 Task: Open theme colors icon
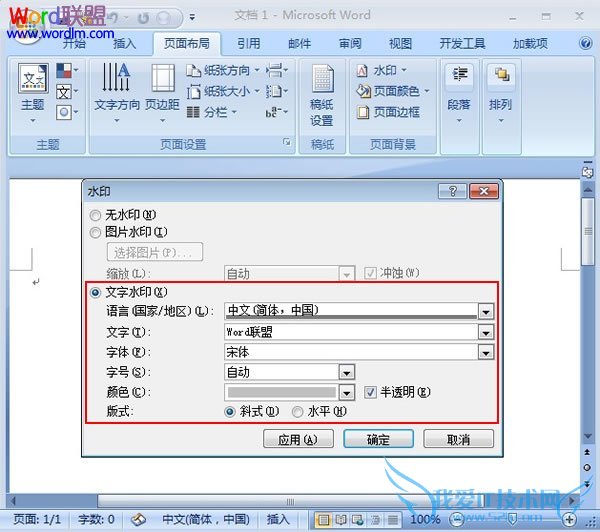point(67,70)
